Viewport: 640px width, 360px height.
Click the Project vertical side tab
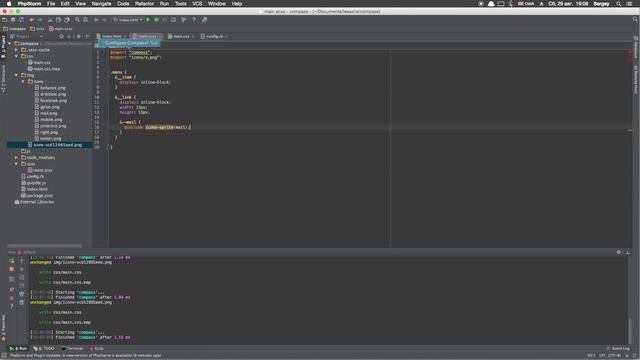(3, 46)
